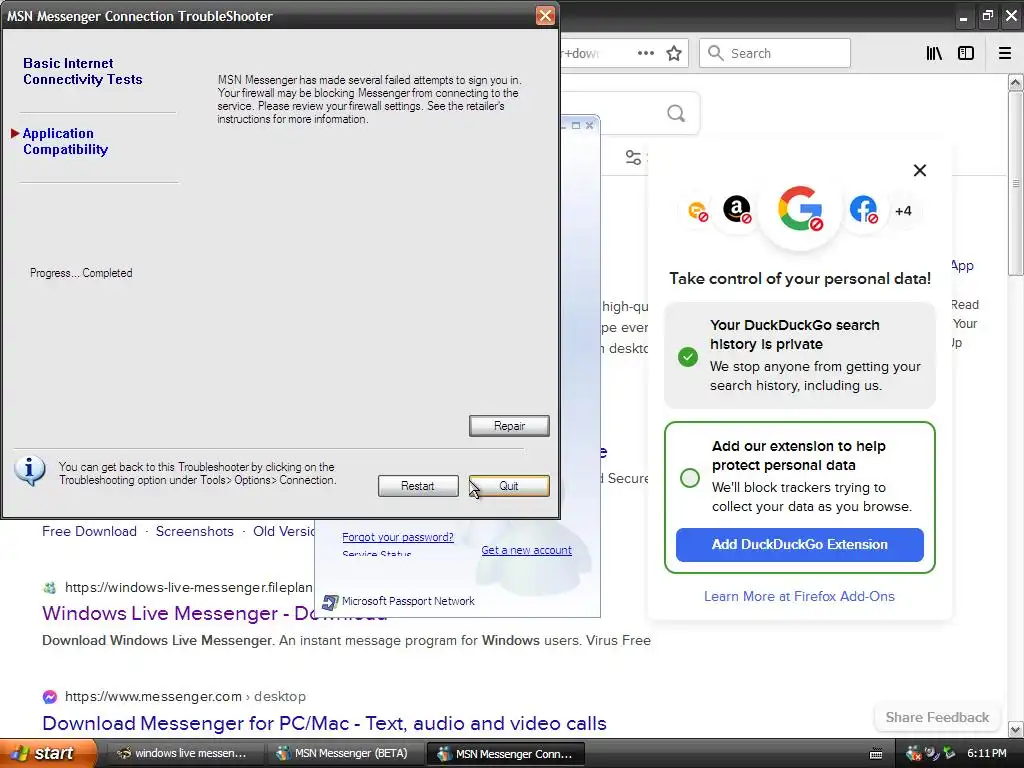
Task: Click the Firefox page scrollbar up arrow
Action: click(1015, 82)
